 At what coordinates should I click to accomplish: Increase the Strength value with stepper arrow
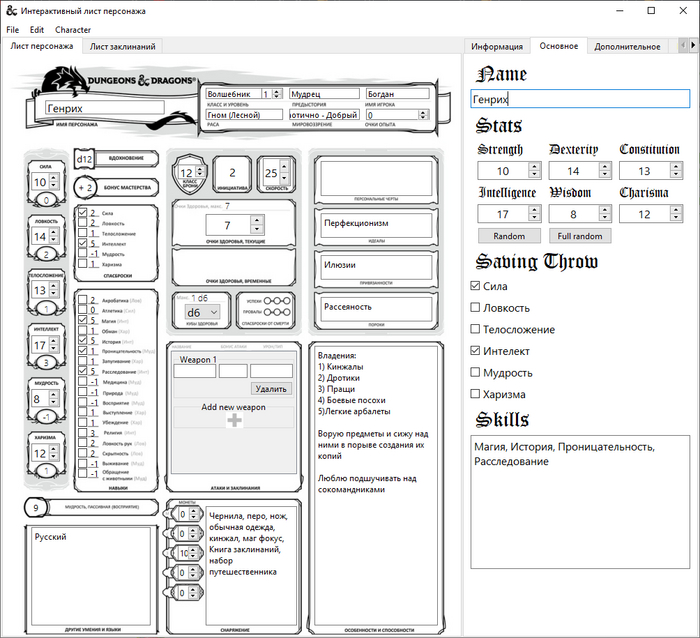point(534,167)
